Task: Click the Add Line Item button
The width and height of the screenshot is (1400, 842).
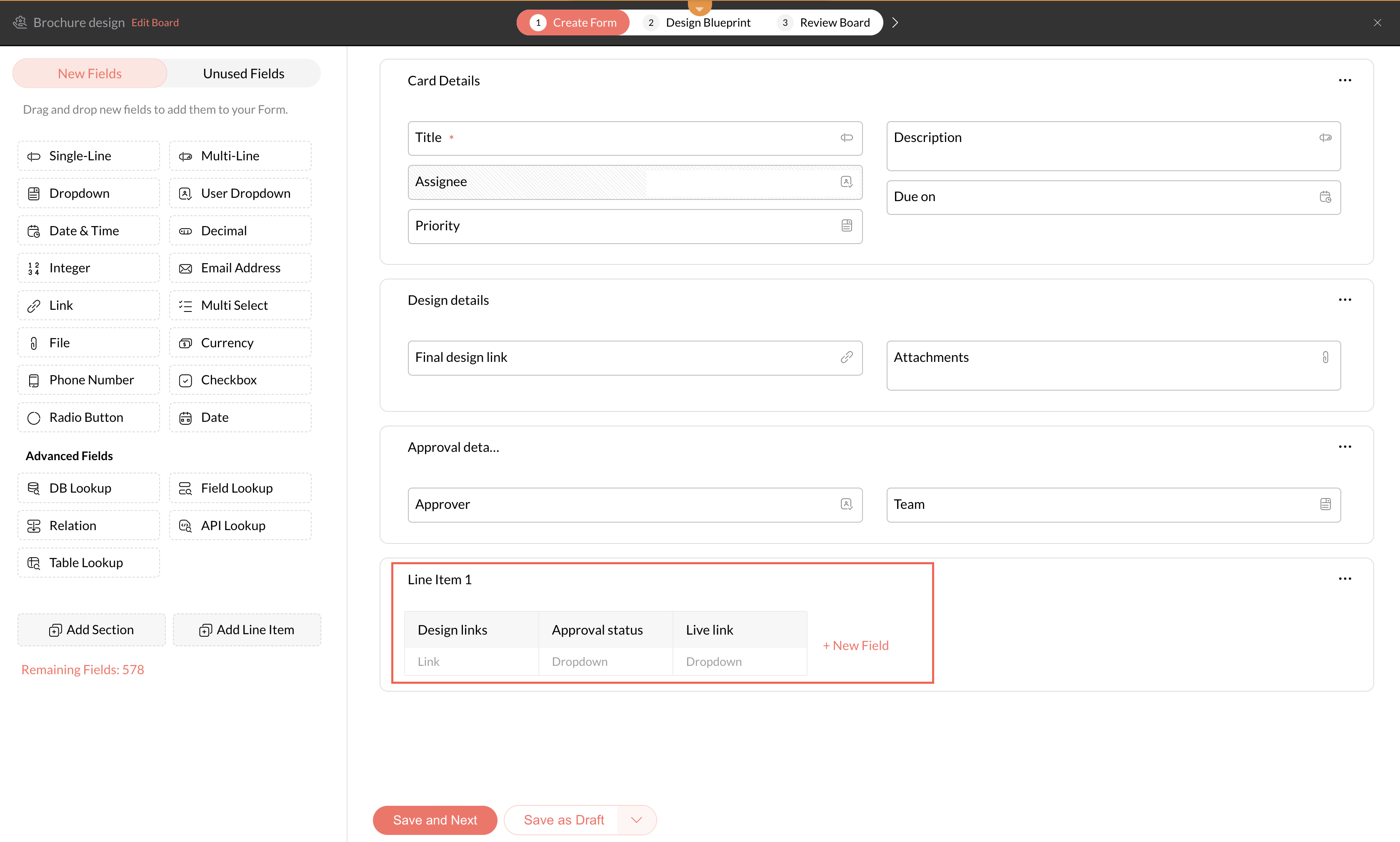Action: point(247,630)
